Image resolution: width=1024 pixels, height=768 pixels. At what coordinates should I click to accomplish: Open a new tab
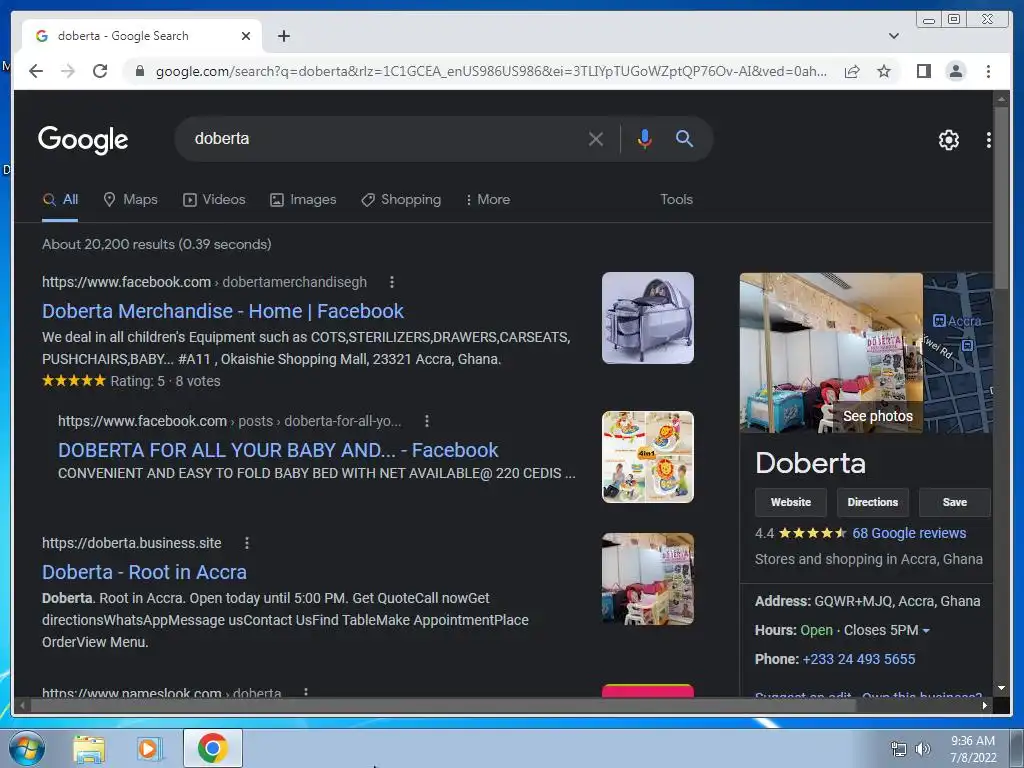283,36
